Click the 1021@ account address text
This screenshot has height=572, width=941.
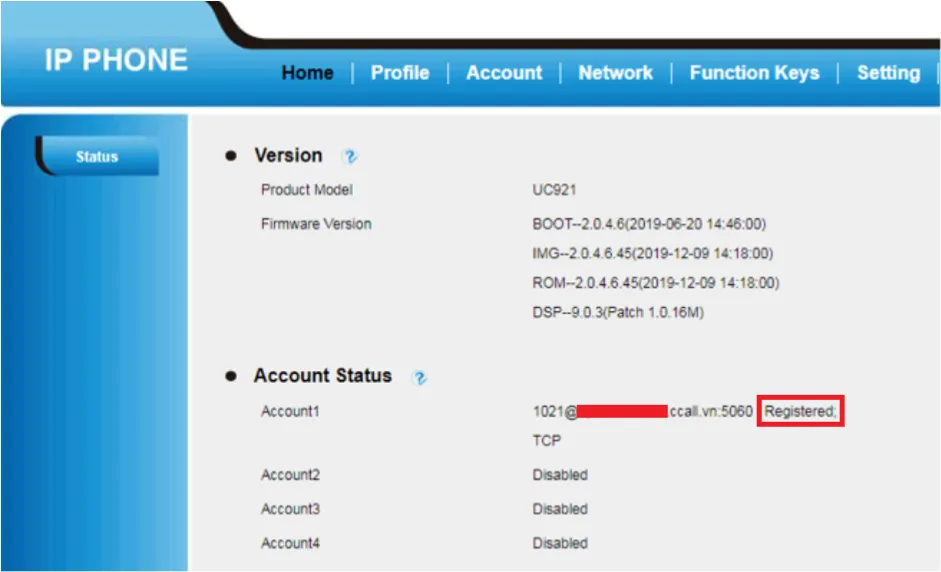point(642,411)
